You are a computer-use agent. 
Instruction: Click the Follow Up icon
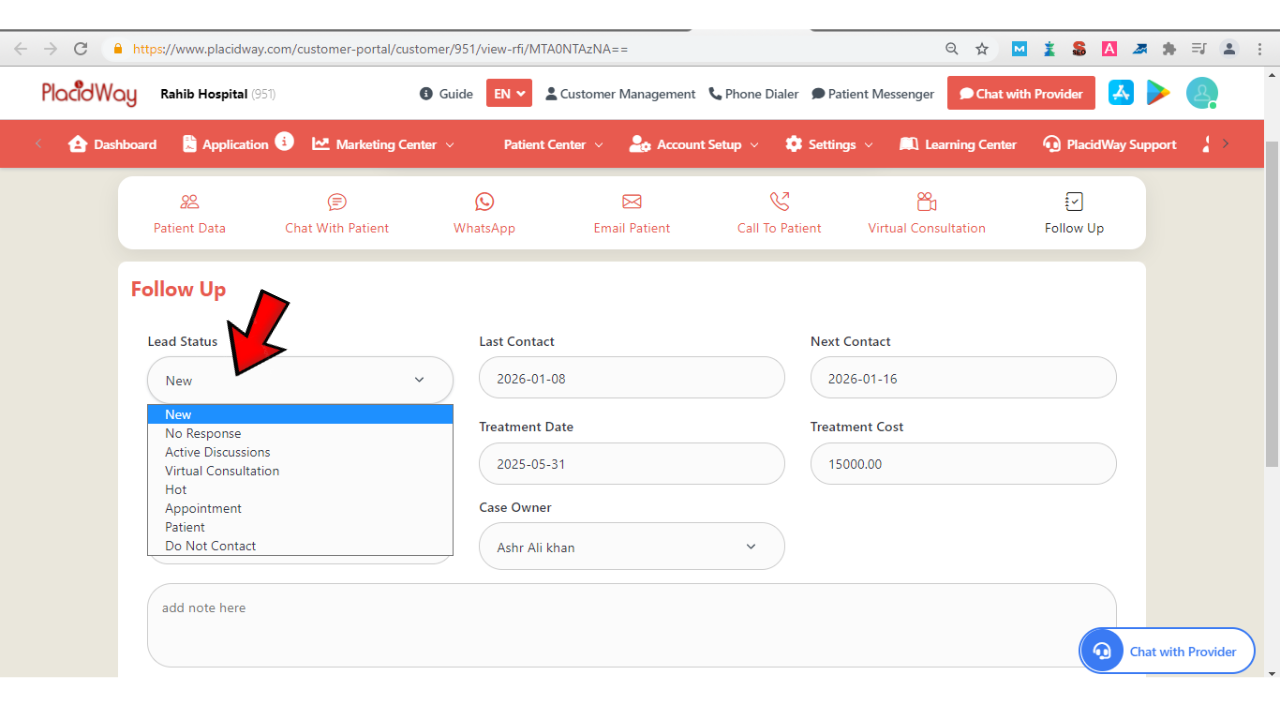(x=1072, y=212)
